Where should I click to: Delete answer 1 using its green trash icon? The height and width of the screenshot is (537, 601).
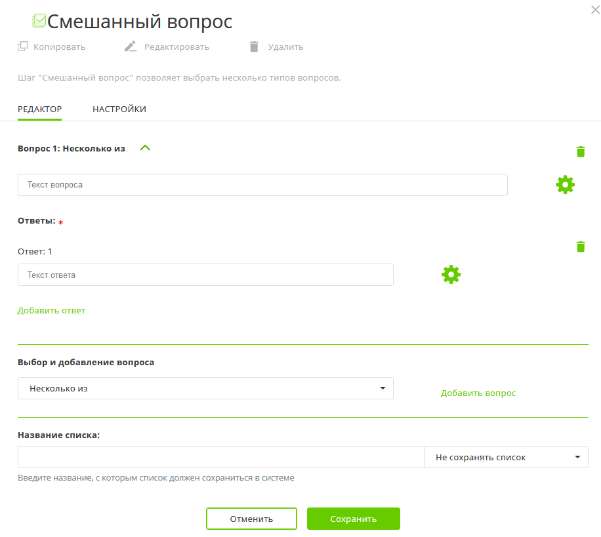(x=580, y=247)
